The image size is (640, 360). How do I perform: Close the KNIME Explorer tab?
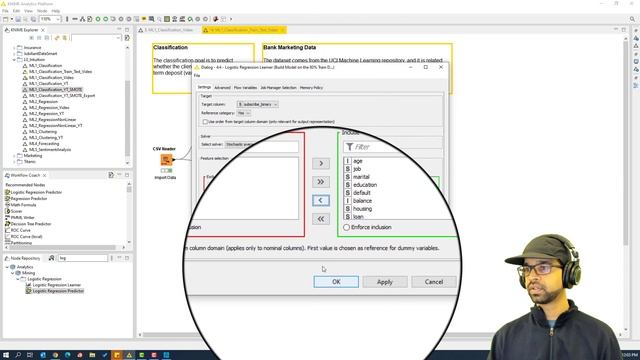click(43, 30)
